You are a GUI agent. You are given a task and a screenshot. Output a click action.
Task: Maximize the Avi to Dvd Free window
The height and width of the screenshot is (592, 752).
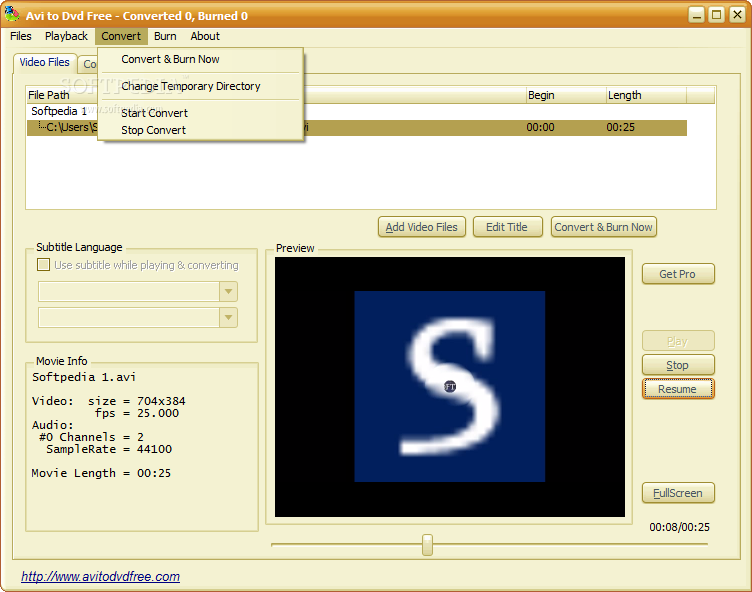click(717, 15)
